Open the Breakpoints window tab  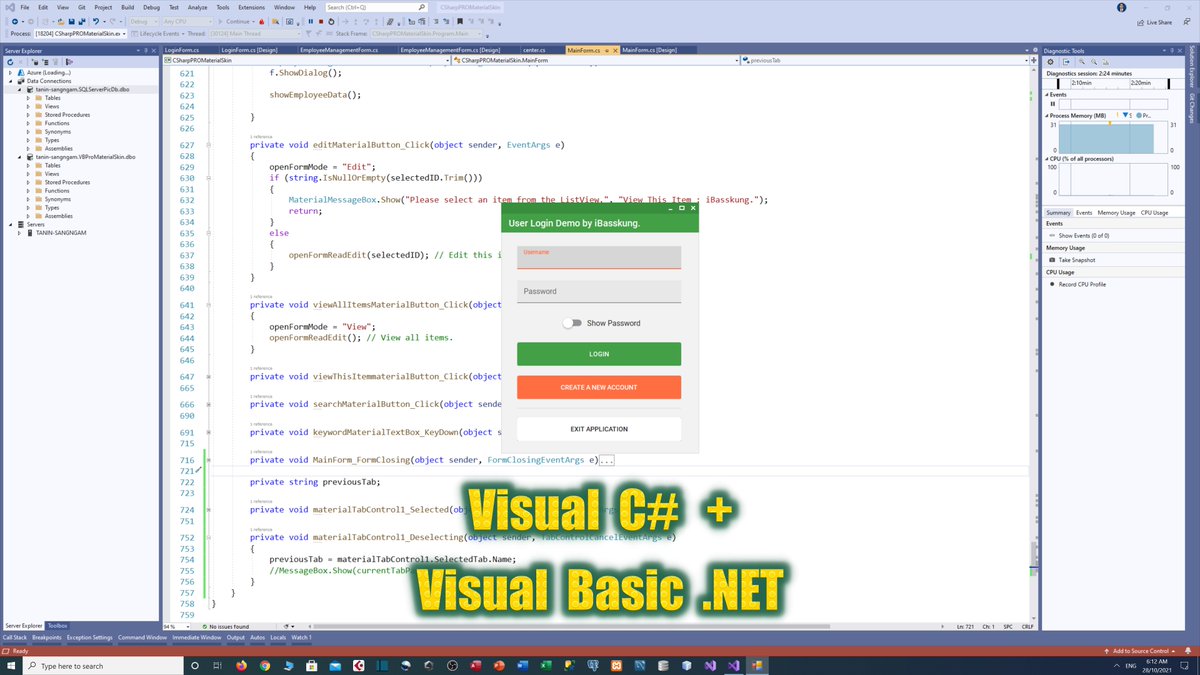coord(46,637)
